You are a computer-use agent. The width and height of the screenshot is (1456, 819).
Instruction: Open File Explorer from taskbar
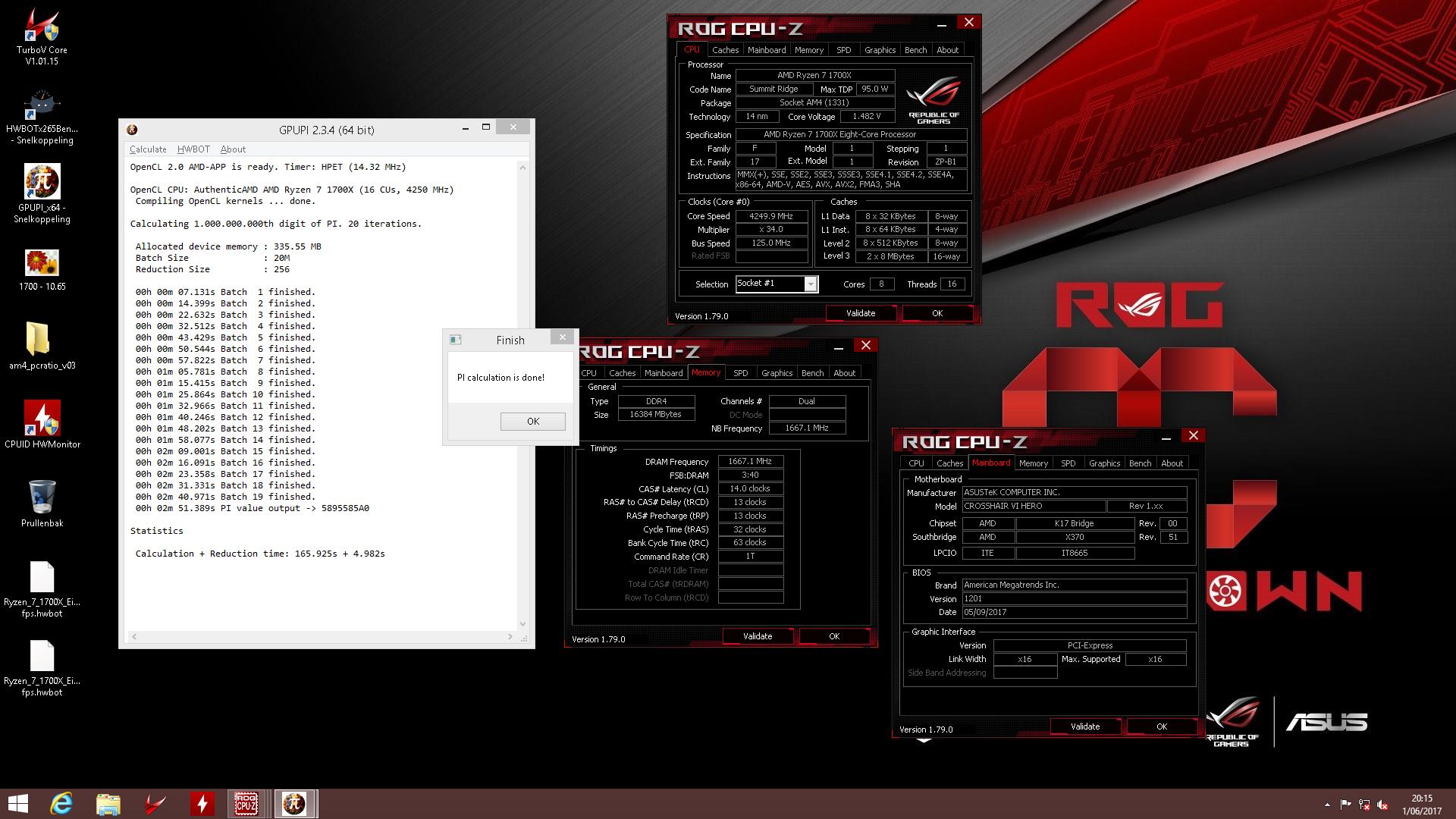[108, 804]
